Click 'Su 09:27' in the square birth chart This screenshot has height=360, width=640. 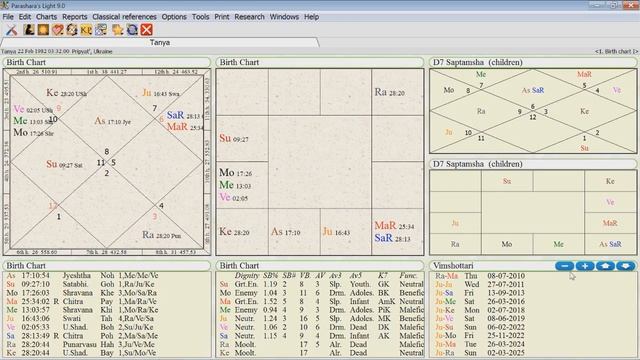click(x=234, y=138)
